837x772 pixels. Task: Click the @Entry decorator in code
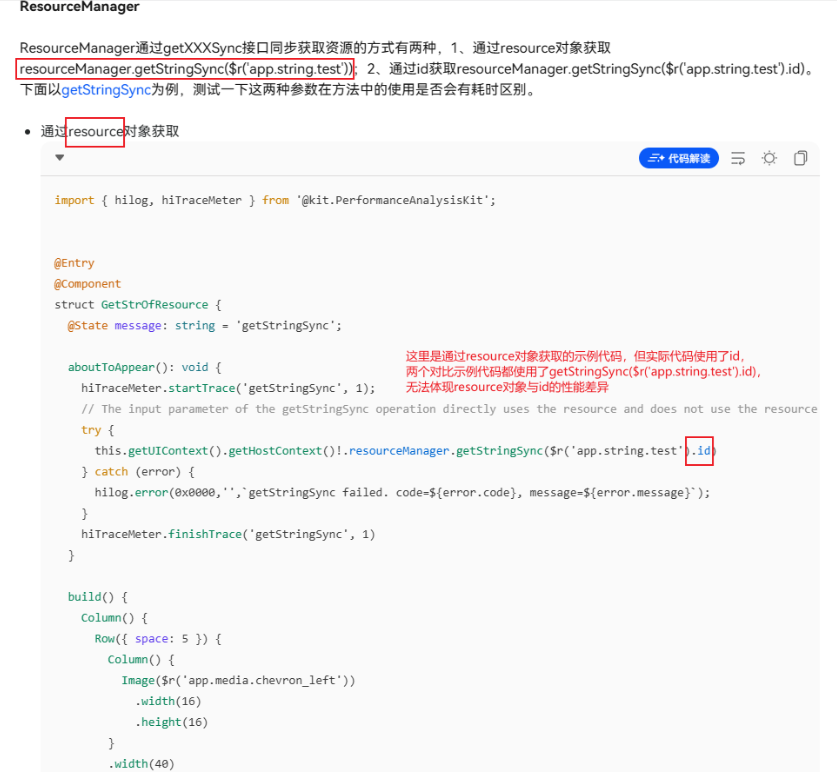(74, 263)
